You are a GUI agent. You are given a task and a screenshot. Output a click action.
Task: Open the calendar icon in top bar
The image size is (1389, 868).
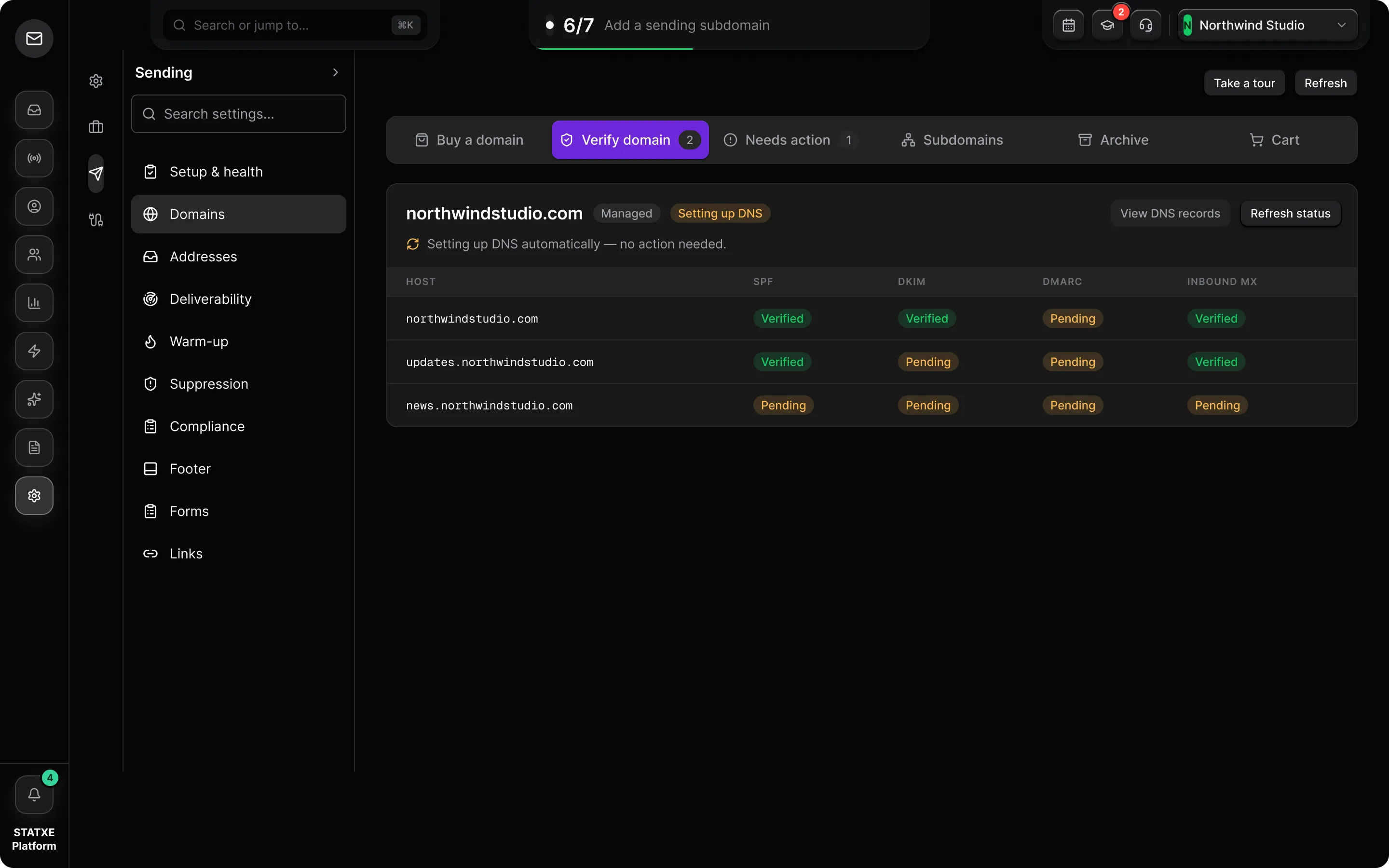coord(1068,25)
